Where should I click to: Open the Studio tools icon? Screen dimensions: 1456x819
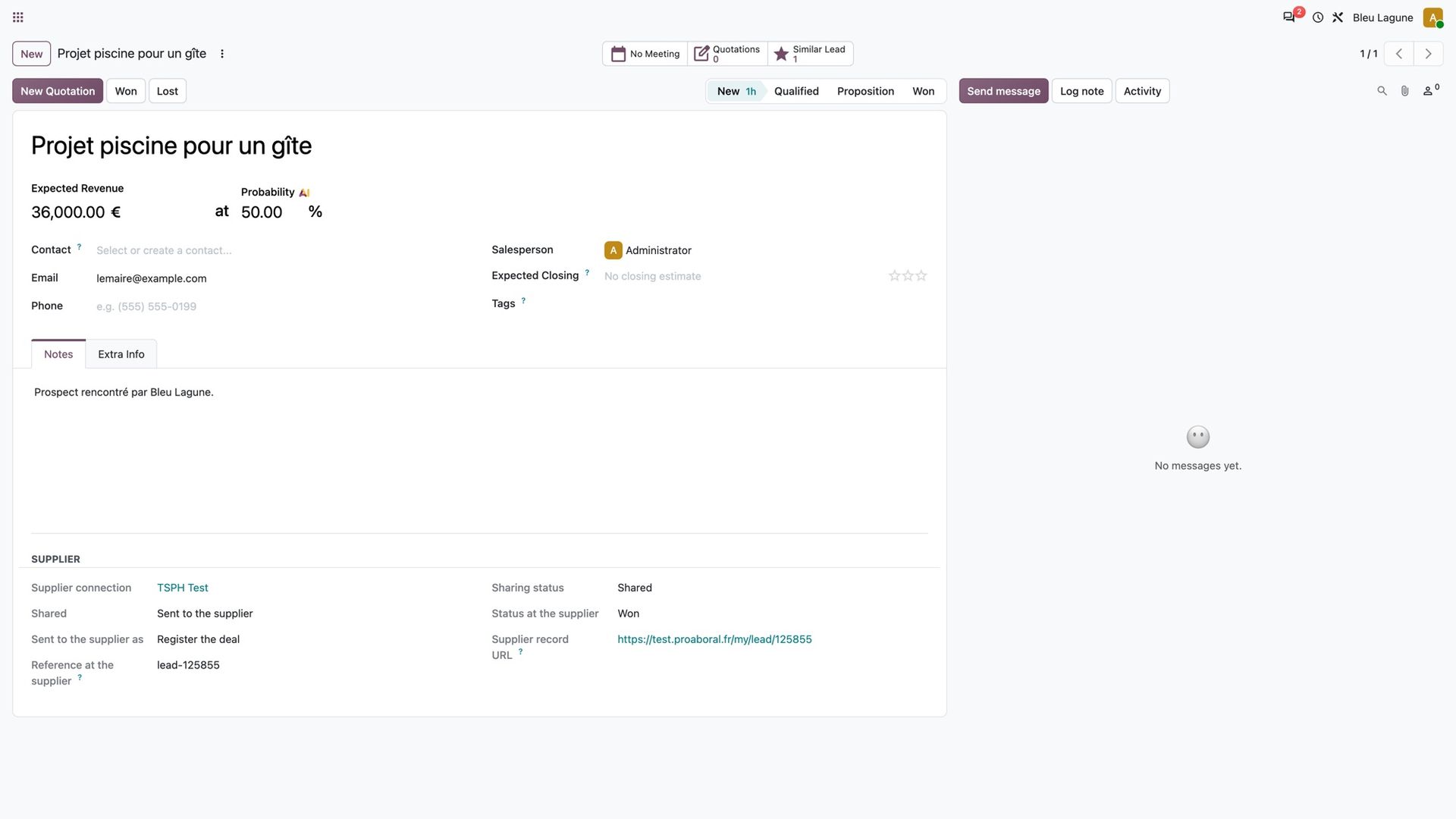1338,17
